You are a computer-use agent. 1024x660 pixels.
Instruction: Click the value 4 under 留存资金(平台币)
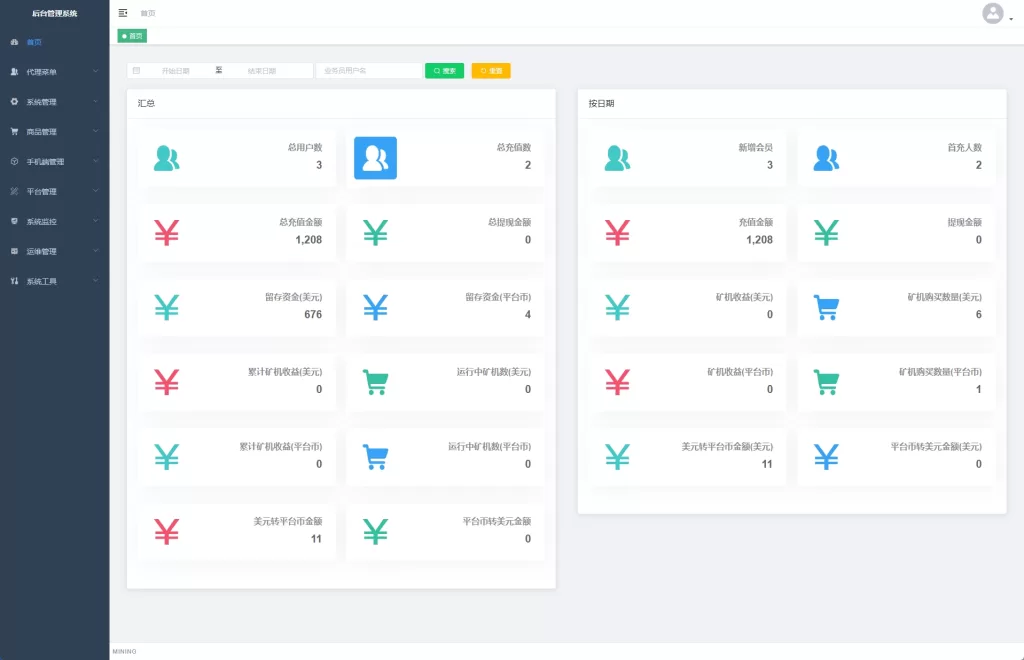click(528, 315)
